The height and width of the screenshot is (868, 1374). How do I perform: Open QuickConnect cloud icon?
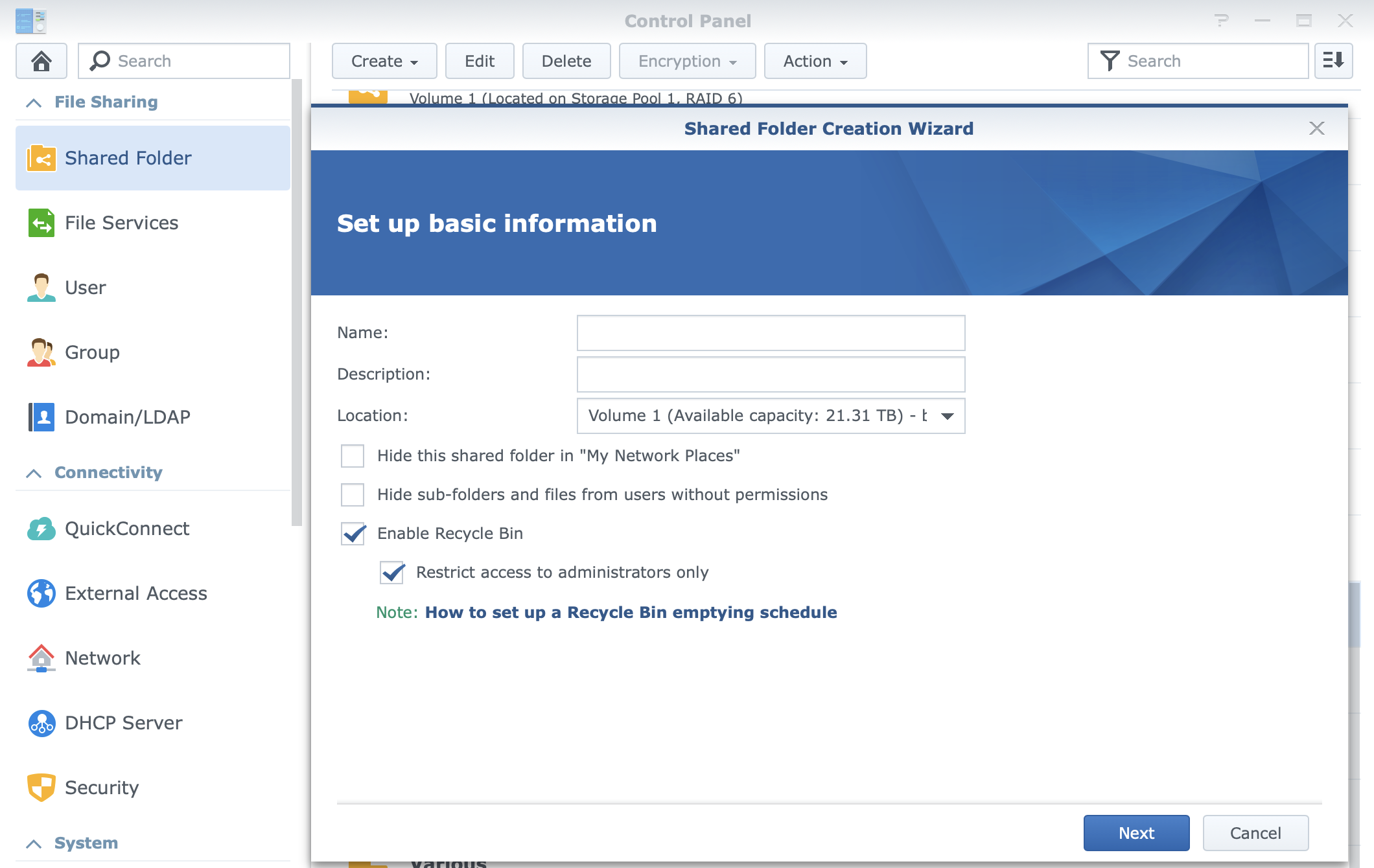[x=41, y=529]
